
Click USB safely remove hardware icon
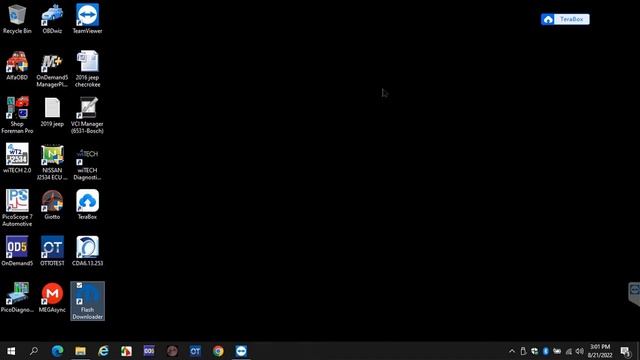point(523,351)
